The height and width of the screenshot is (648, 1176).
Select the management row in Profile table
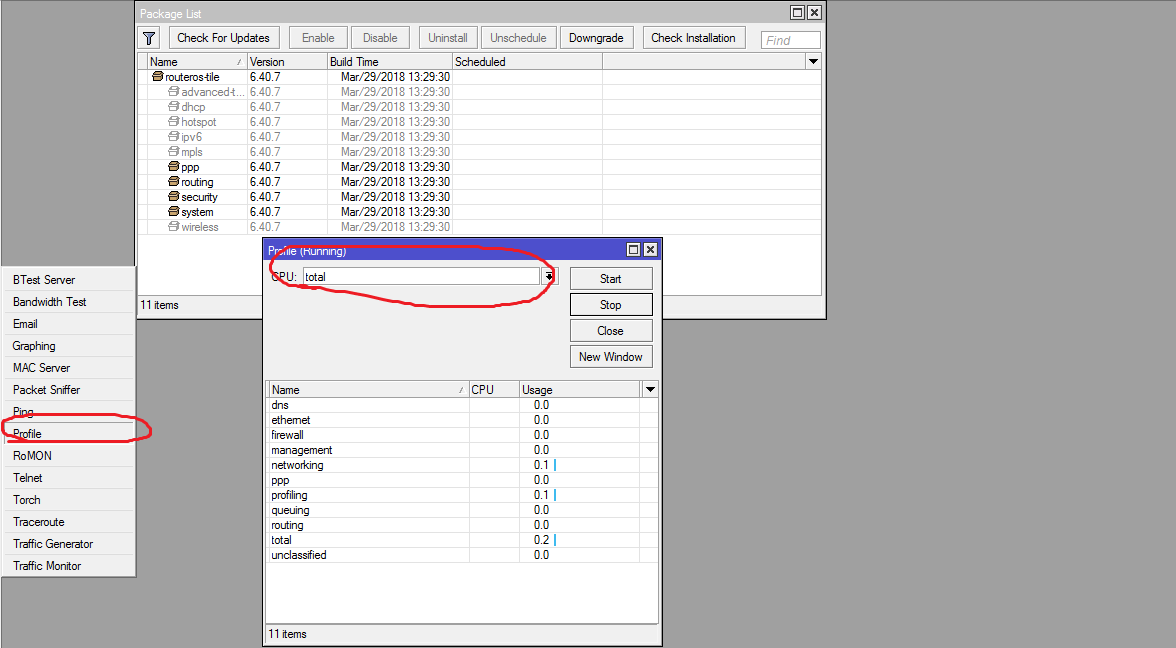462,450
